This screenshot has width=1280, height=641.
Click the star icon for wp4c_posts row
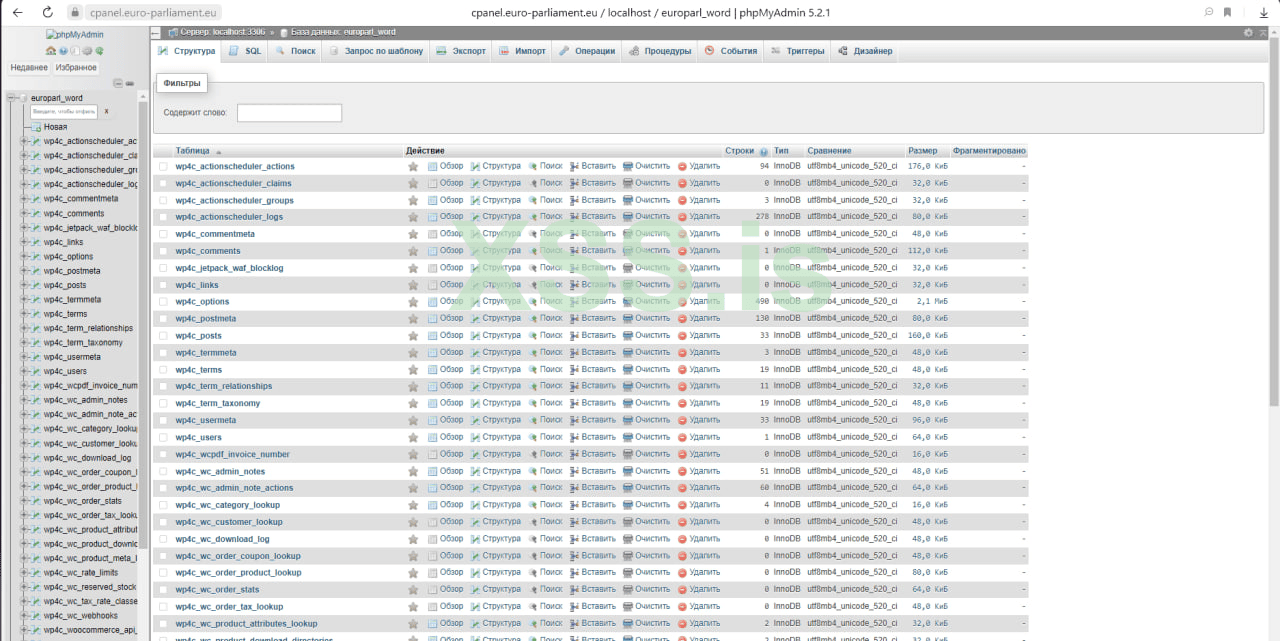(413, 336)
